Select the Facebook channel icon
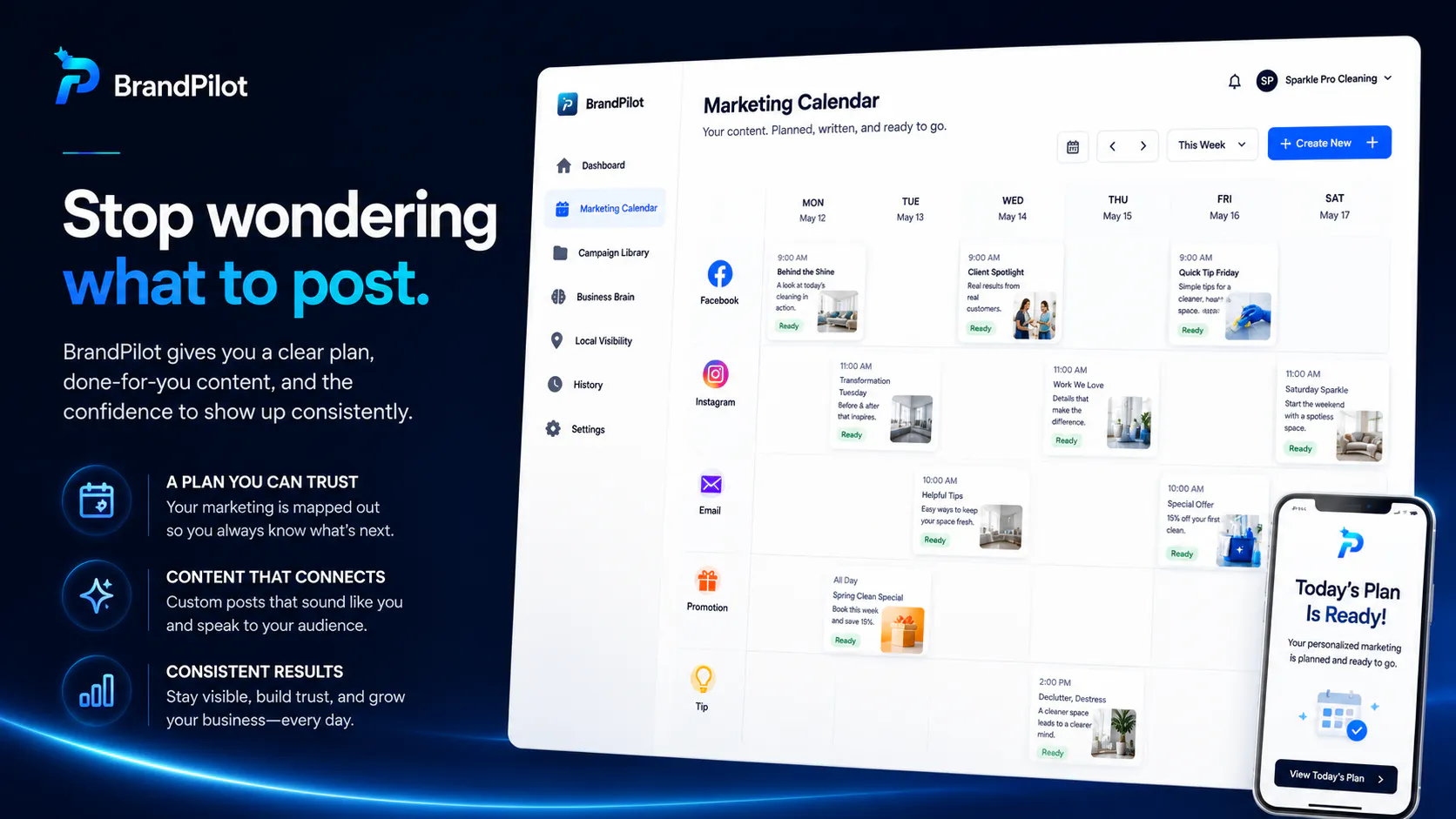Viewport: 1456px width, 819px height. (x=719, y=273)
